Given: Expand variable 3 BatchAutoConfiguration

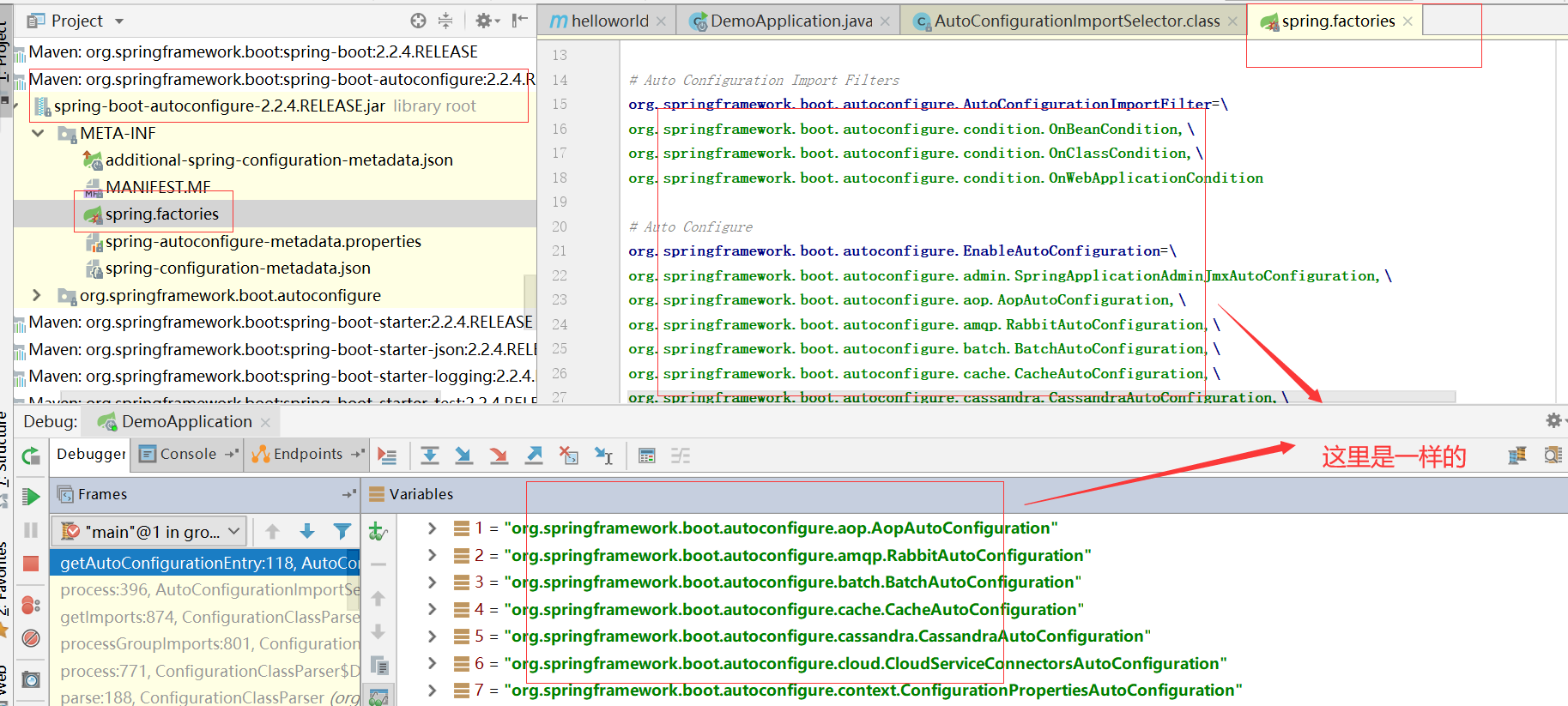Looking at the screenshot, I should (433, 582).
